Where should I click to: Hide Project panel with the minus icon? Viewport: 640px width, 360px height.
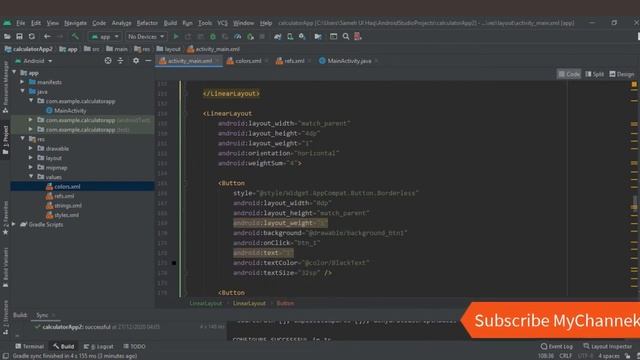click(x=148, y=61)
